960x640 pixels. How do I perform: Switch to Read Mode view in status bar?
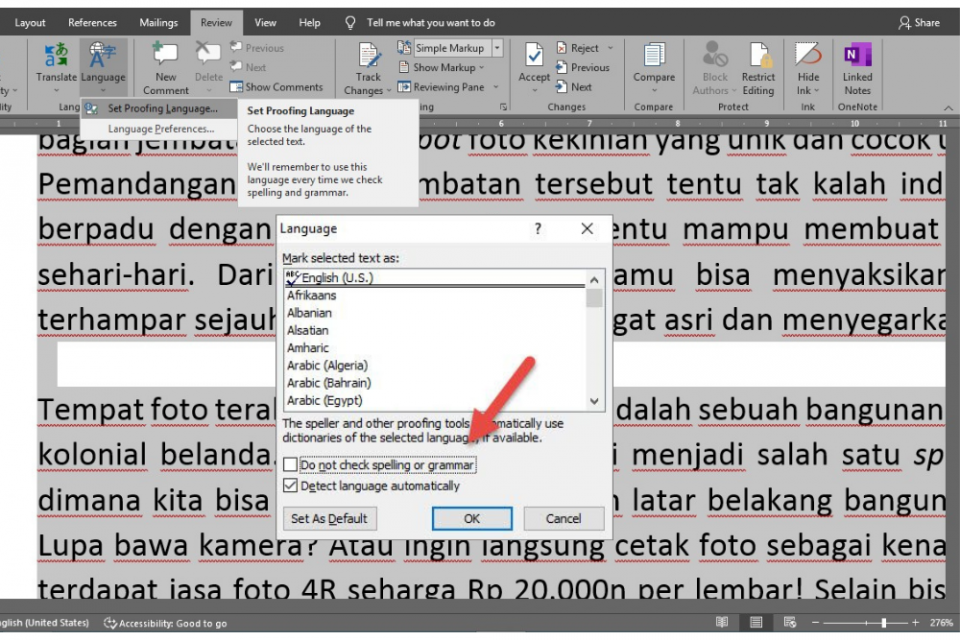pos(722,622)
